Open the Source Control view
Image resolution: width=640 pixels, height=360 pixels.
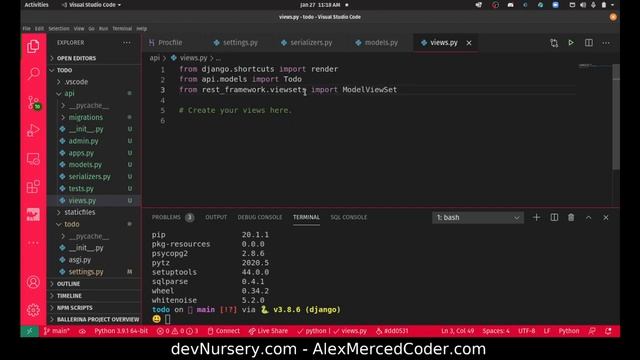click(x=33, y=102)
